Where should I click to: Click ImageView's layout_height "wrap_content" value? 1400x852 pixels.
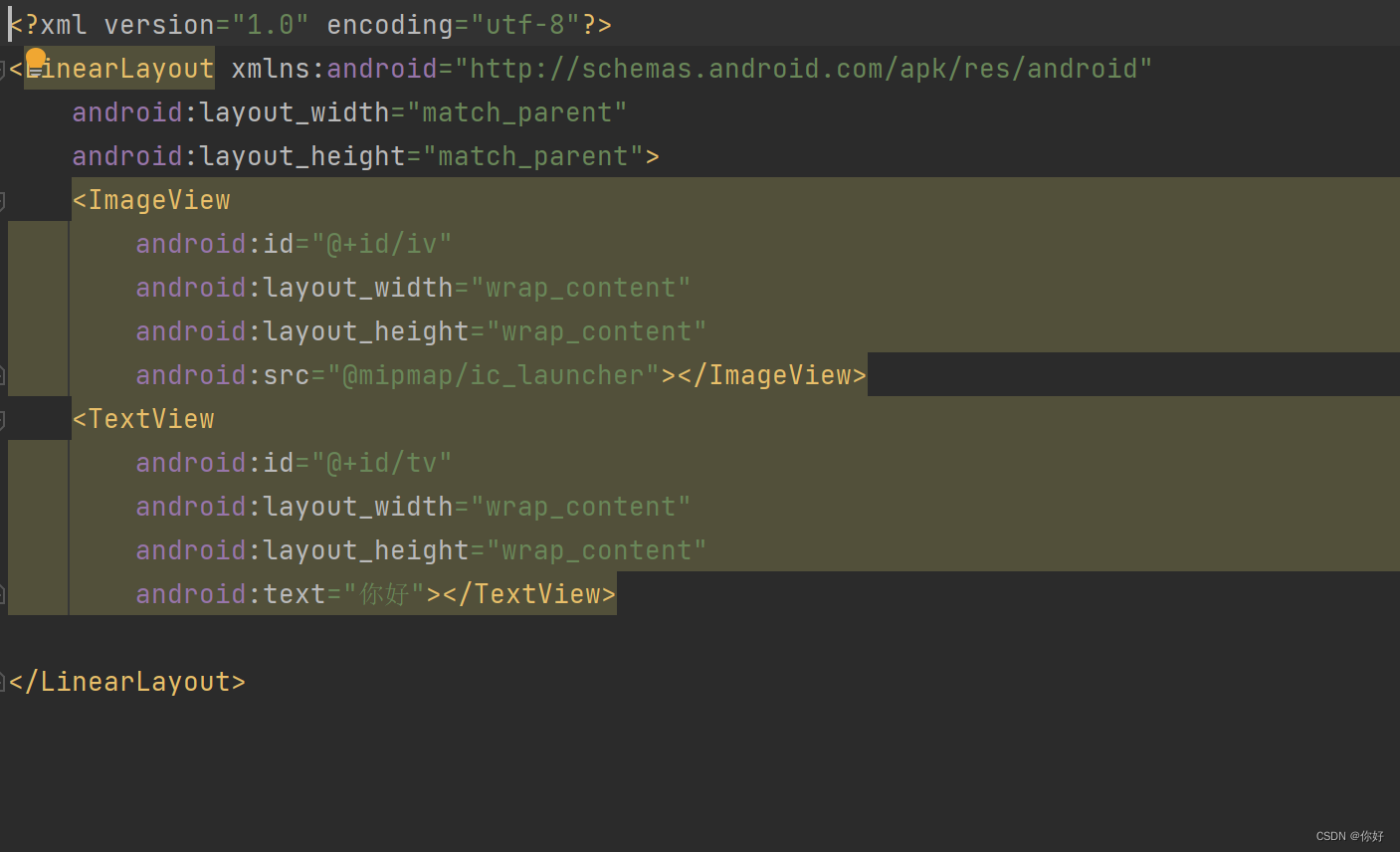(597, 331)
